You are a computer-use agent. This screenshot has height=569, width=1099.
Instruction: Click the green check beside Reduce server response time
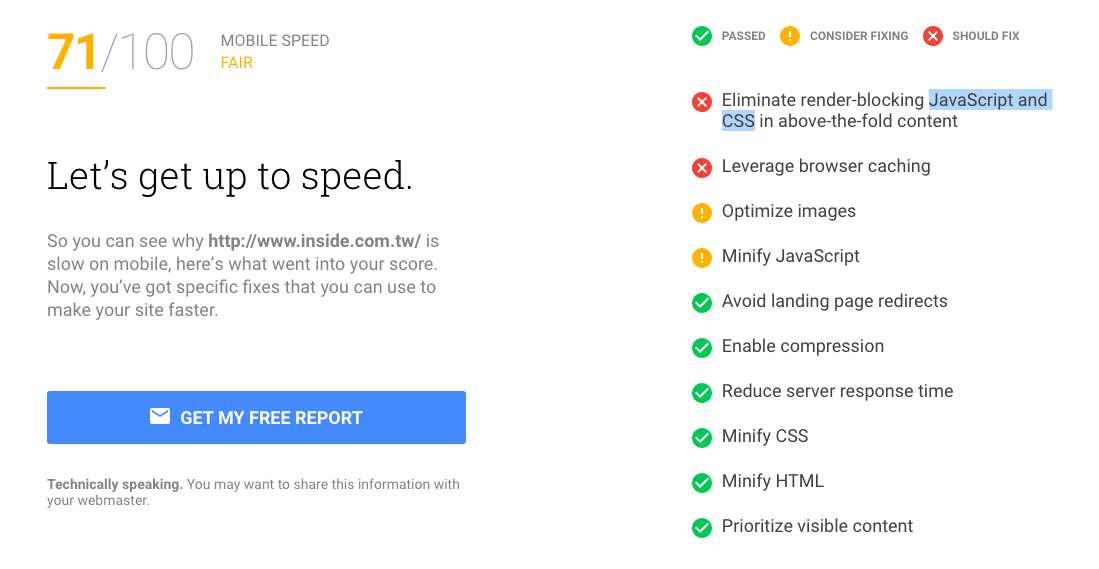[x=702, y=392]
